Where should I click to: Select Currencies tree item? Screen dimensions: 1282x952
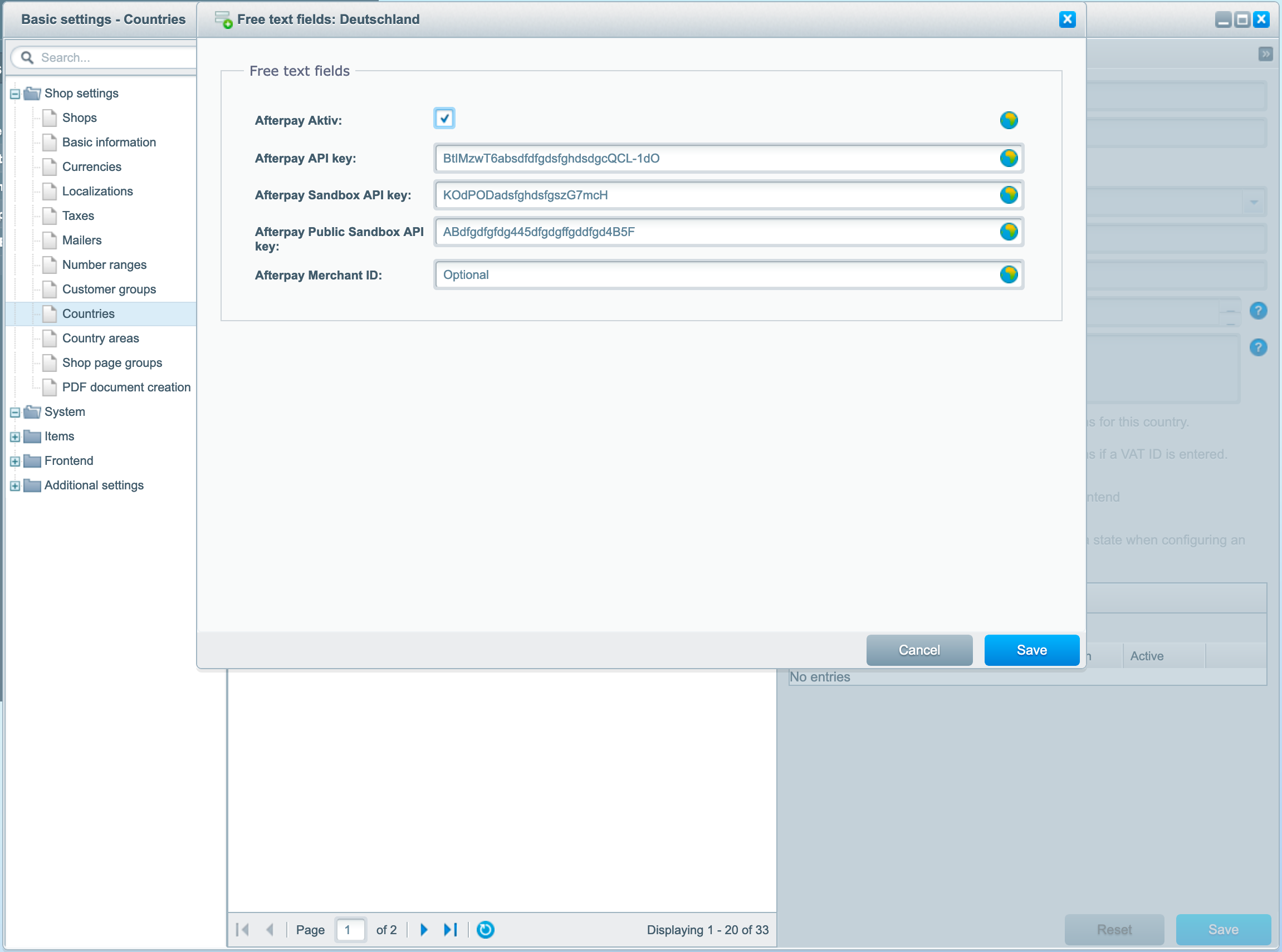point(92,166)
